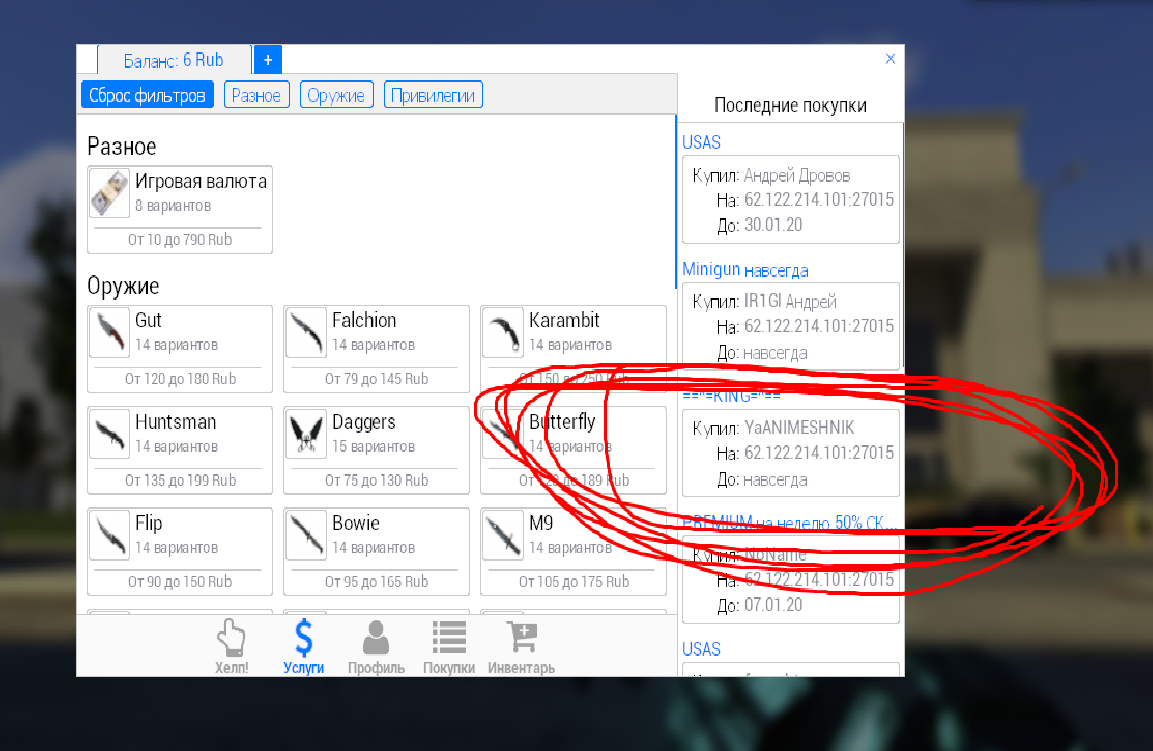Click the plus icon to add balance
This screenshot has height=751, width=1153.
click(267, 60)
